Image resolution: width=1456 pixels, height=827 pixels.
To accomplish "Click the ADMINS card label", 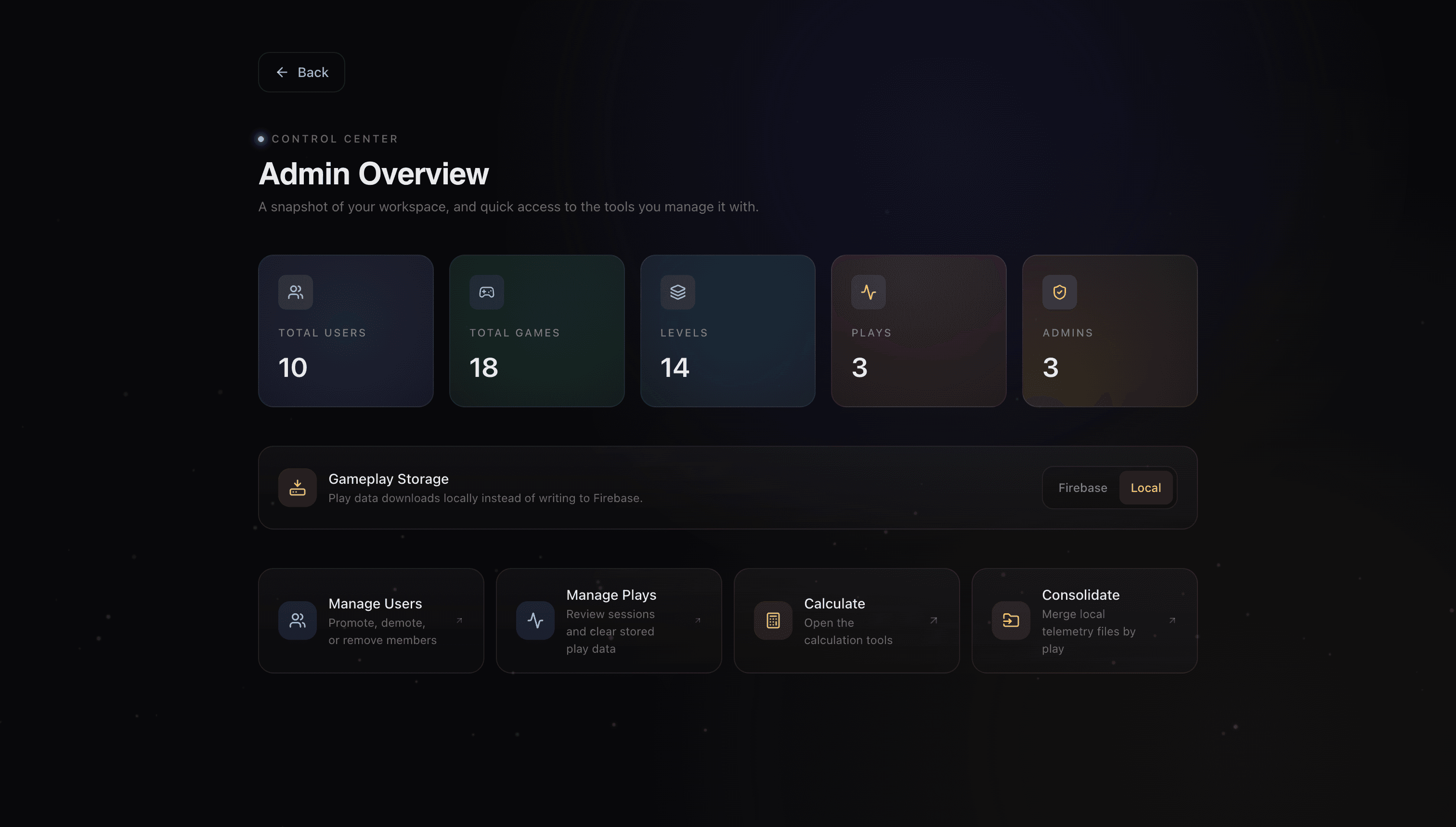I will tap(1067, 333).
